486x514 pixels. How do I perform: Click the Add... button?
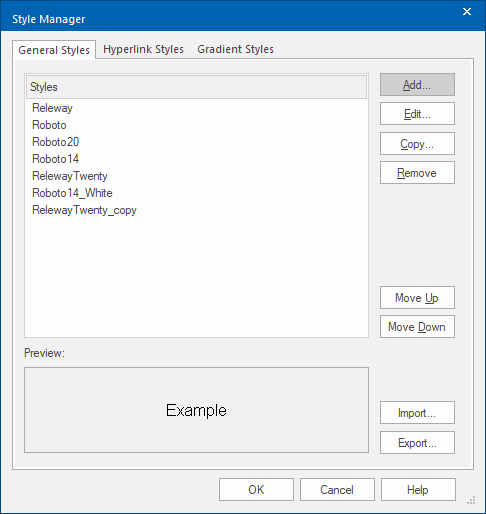click(417, 85)
